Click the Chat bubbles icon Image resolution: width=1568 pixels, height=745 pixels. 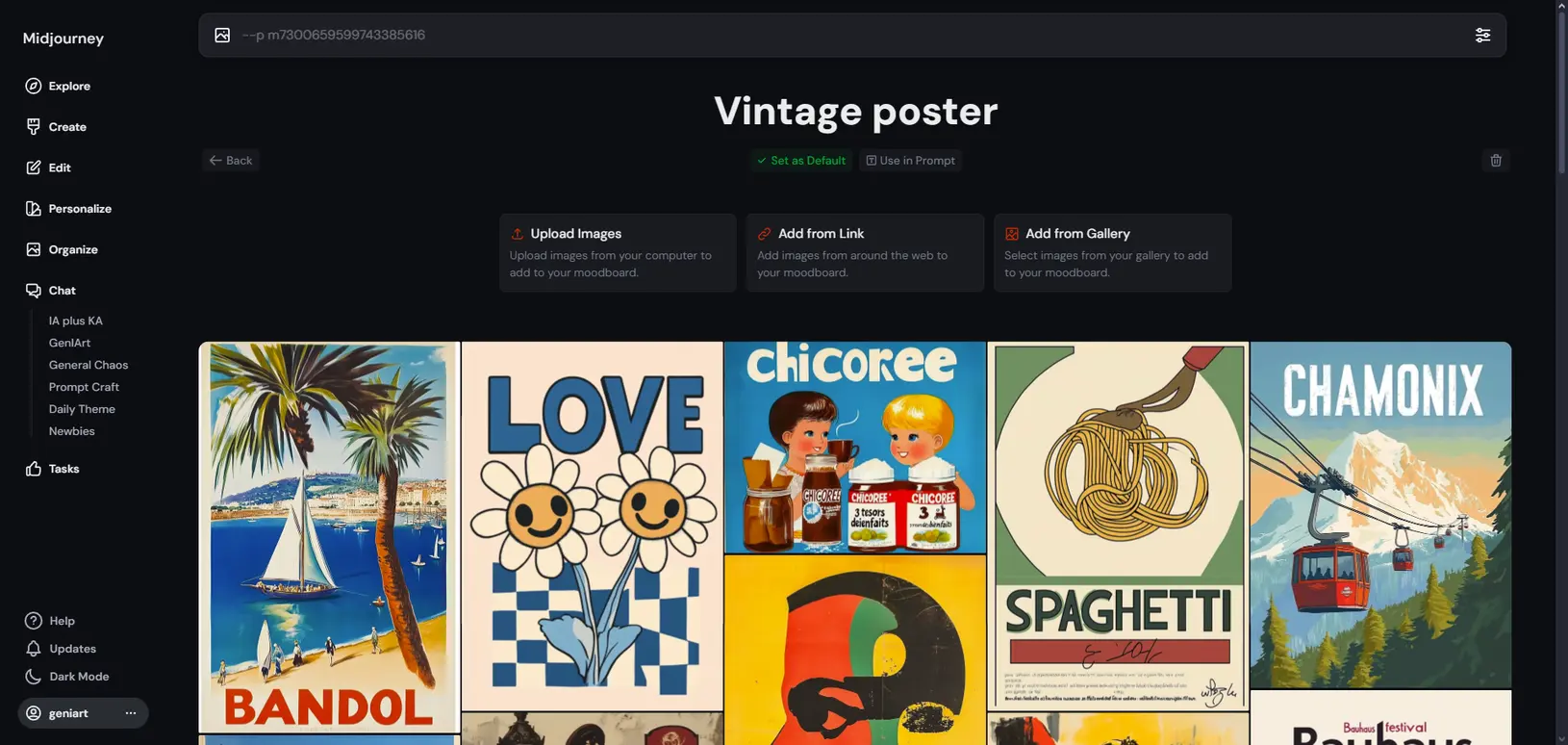pyautogui.click(x=34, y=291)
